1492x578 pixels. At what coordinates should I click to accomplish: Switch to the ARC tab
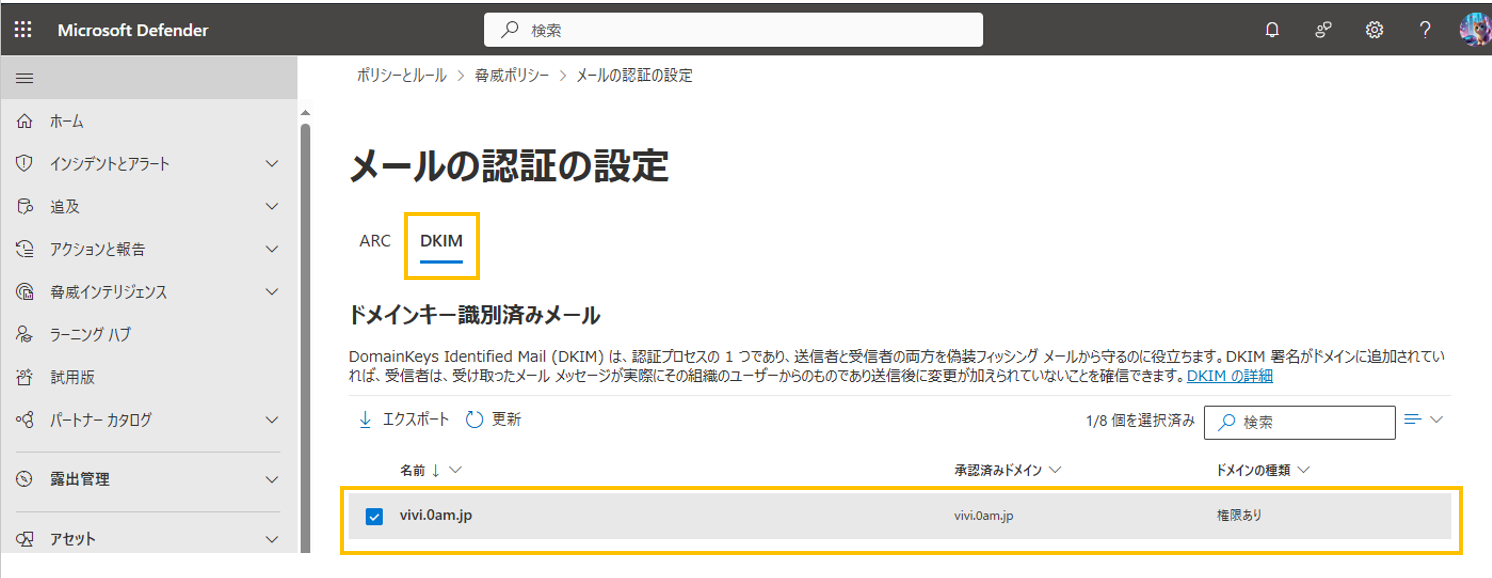375,241
